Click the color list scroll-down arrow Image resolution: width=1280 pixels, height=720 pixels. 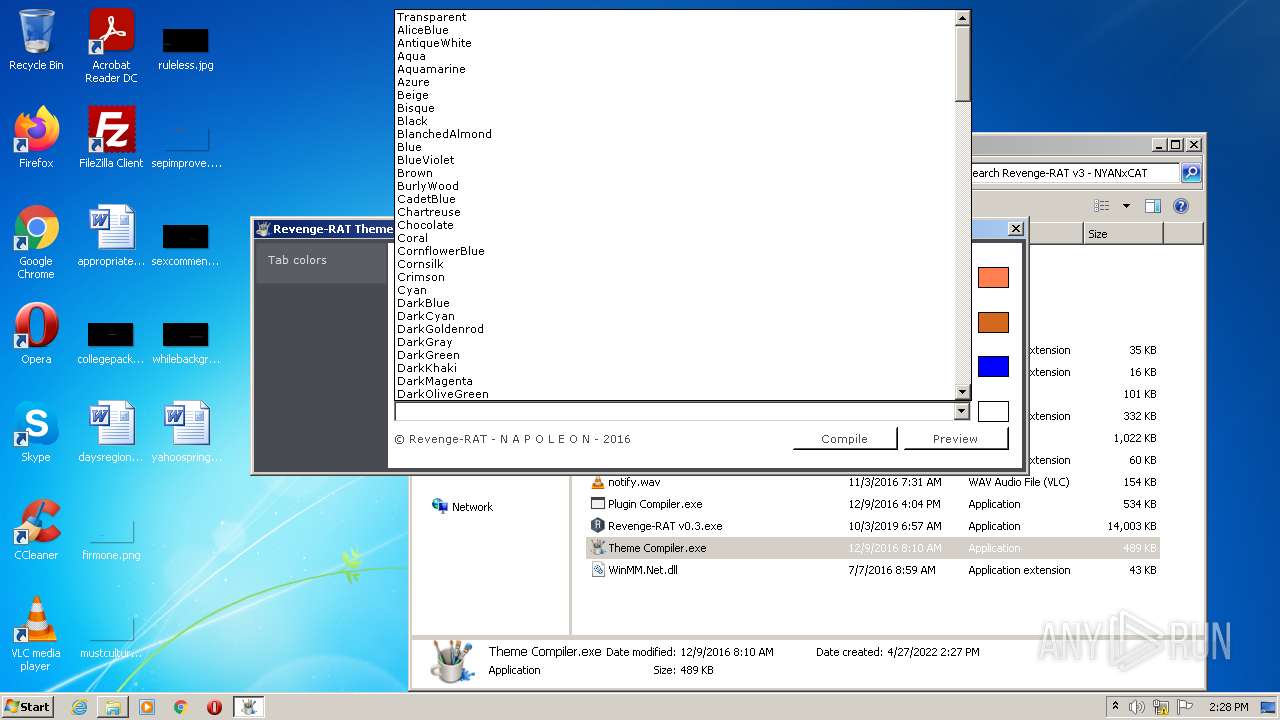pos(962,393)
